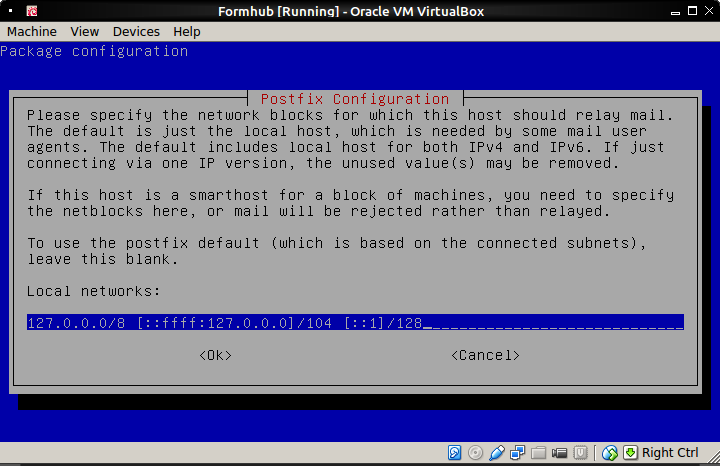
Task: Select <Cancel> in the Postfix dialog
Action: [x=485, y=355]
